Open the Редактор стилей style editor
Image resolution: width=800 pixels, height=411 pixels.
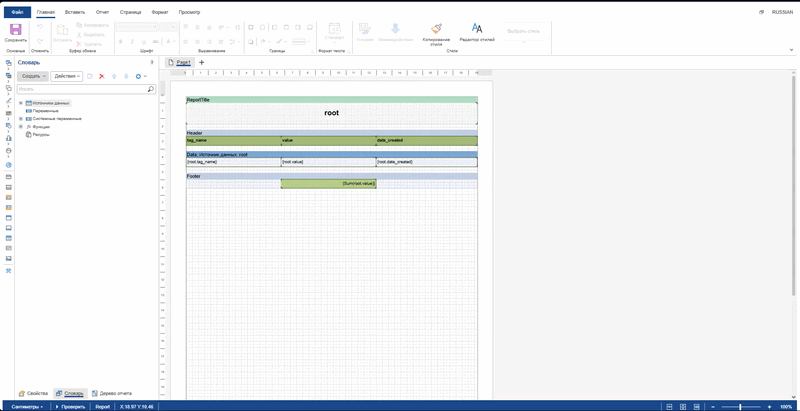point(477,32)
